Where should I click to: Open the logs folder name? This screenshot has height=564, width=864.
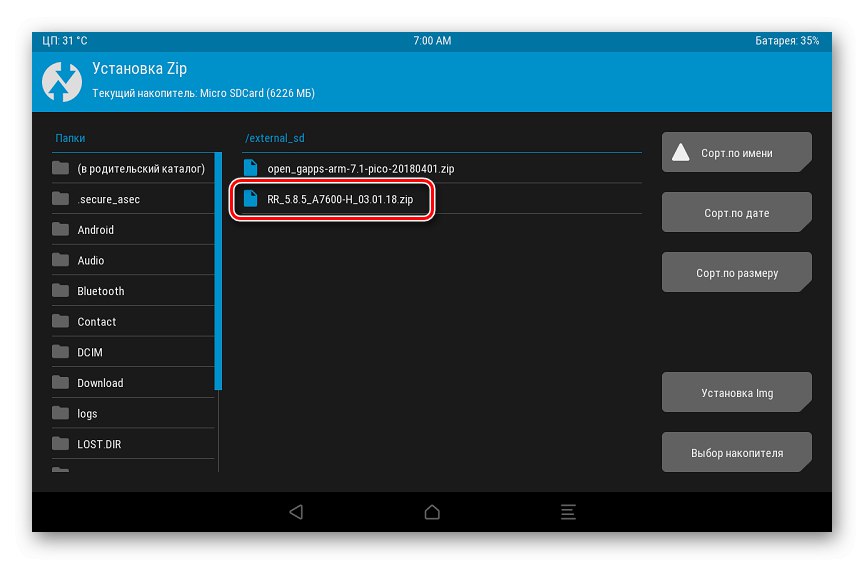pos(87,414)
